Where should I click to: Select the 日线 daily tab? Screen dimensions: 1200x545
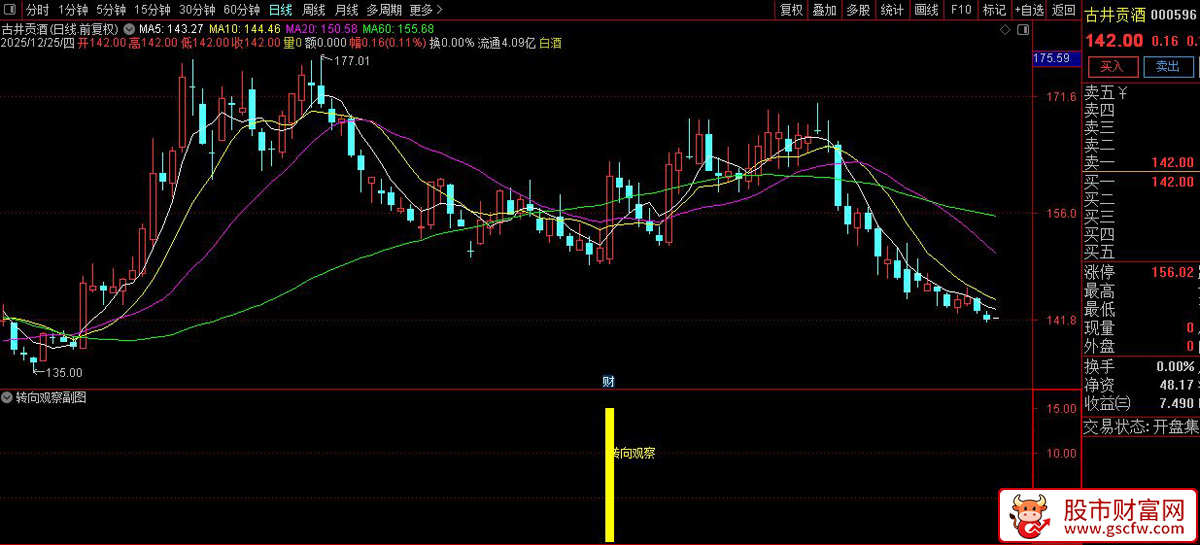[x=281, y=9]
